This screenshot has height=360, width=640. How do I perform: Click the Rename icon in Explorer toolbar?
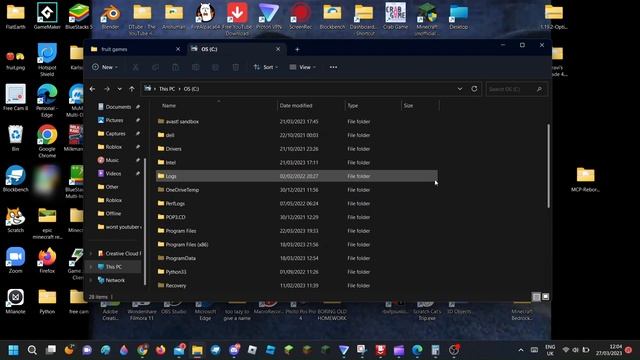tap(196, 67)
